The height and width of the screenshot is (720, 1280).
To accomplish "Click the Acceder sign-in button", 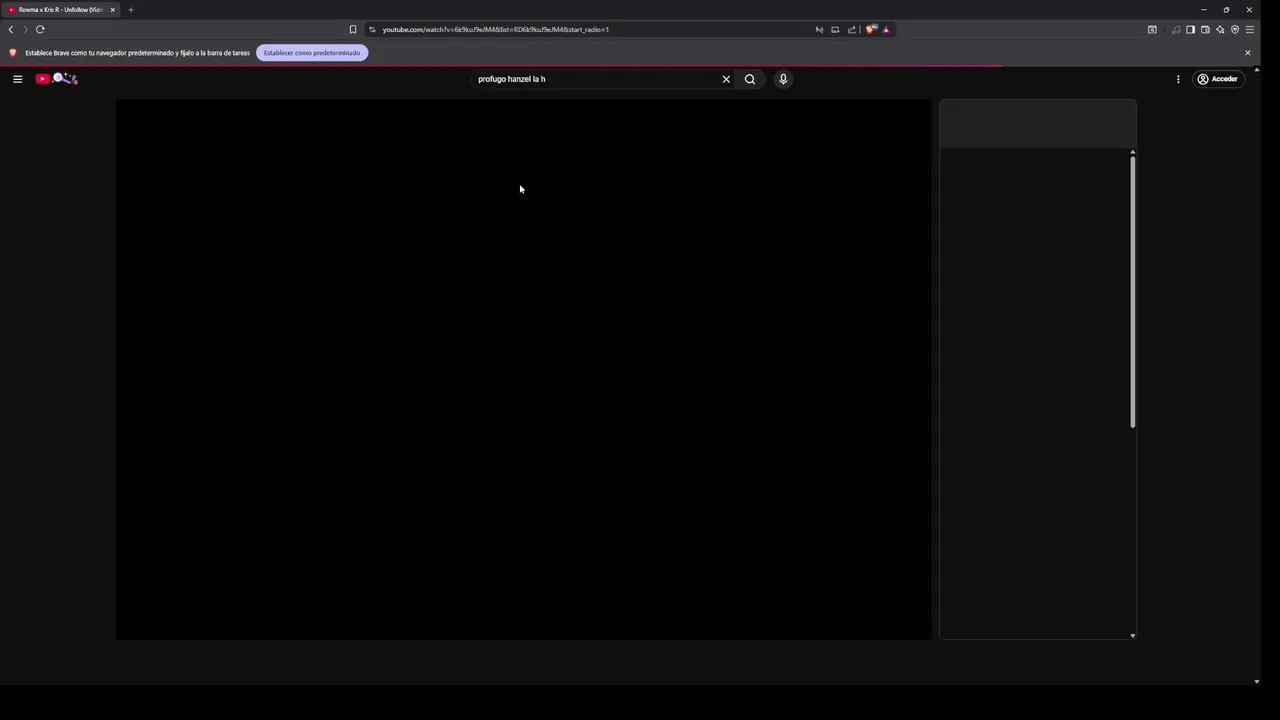I will pos(1217,79).
